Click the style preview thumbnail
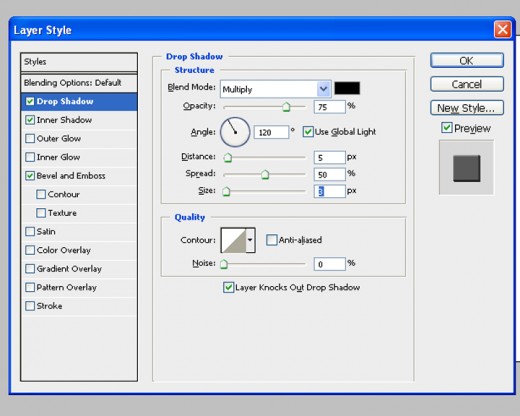Screen dimensions: 520x416 coord(466,168)
